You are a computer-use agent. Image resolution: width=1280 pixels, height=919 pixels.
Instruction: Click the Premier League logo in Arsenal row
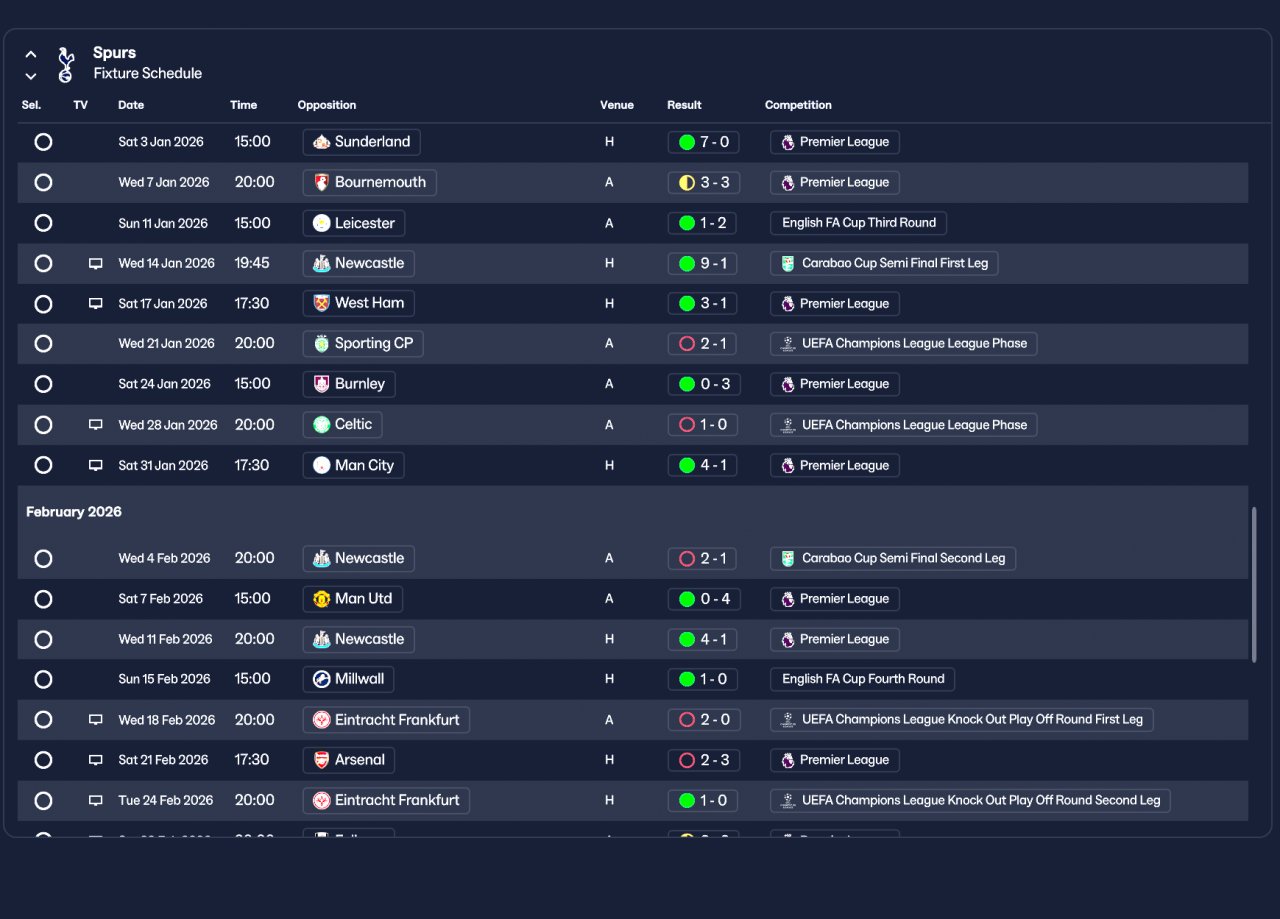click(788, 760)
